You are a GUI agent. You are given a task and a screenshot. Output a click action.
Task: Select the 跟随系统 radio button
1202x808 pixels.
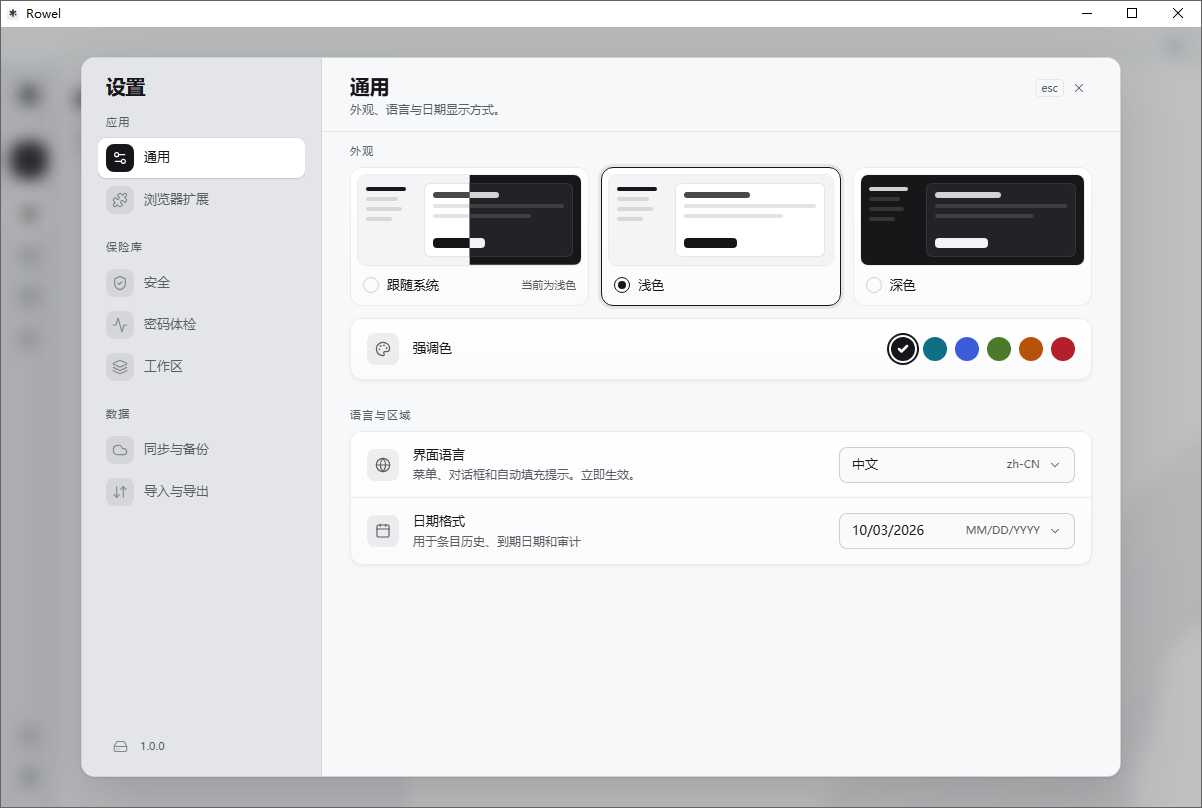pyautogui.click(x=371, y=285)
